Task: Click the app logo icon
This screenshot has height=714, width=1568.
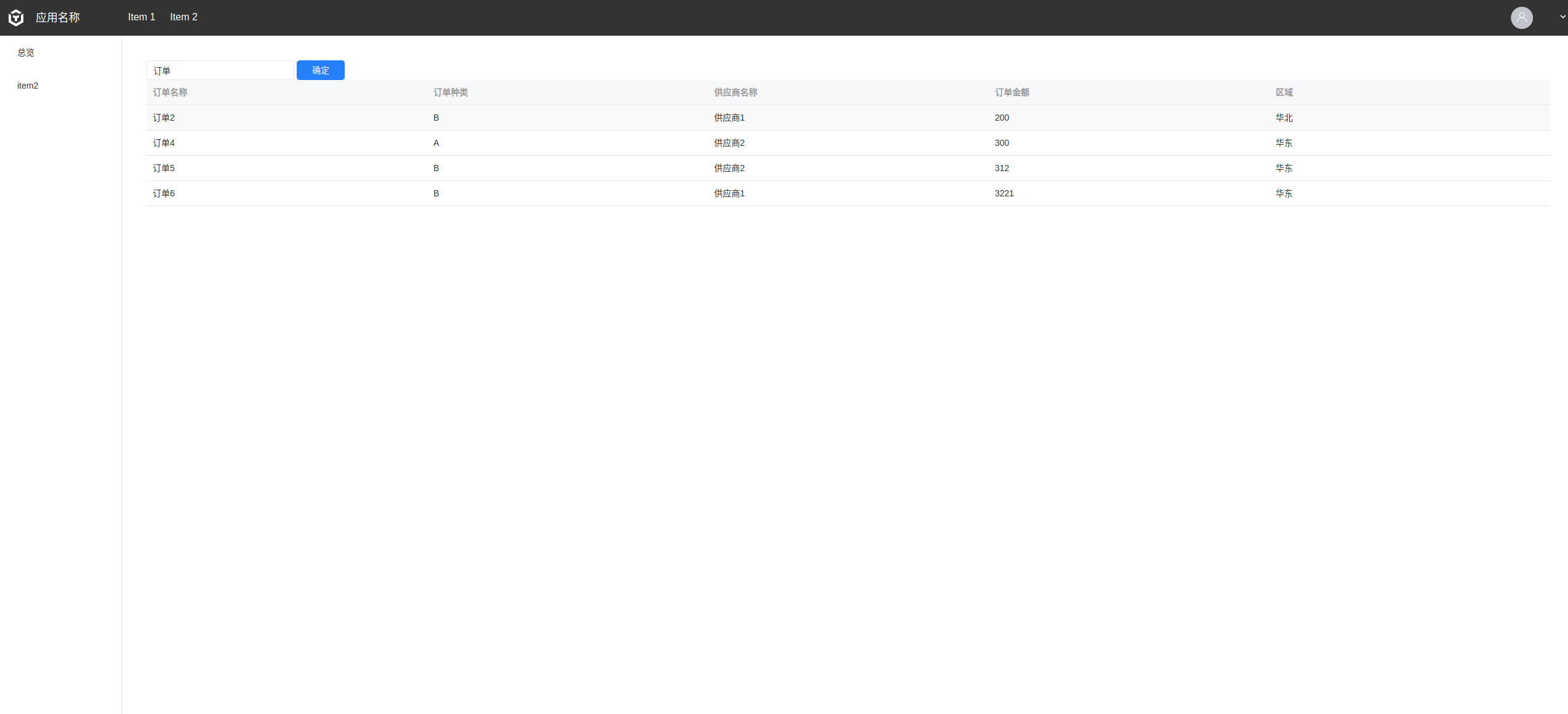Action: (x=16, y=18)
